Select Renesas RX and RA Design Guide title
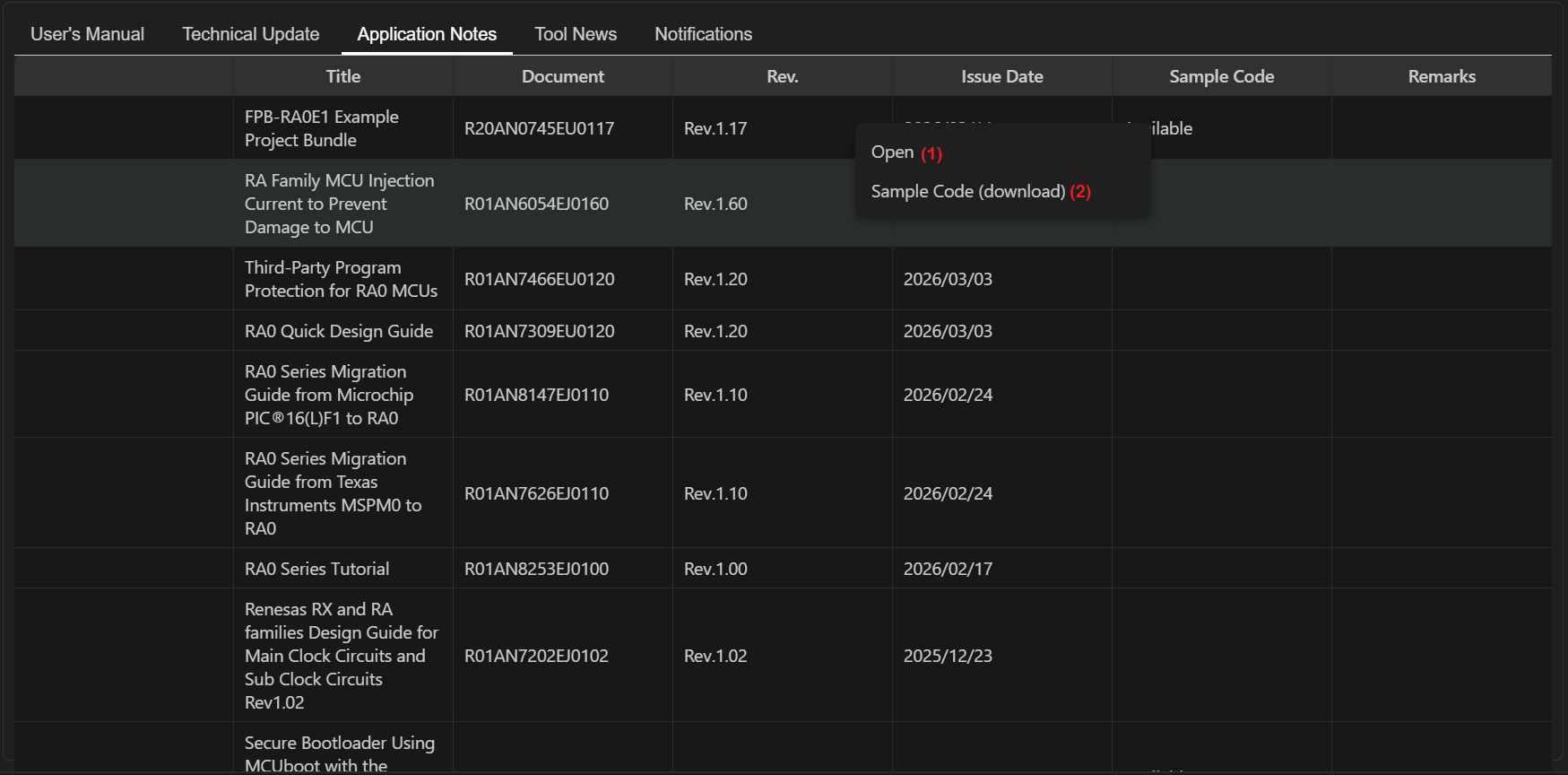The width and height of the screenshot is (1568, 775). pyautogui.click(x=342, y=656)
